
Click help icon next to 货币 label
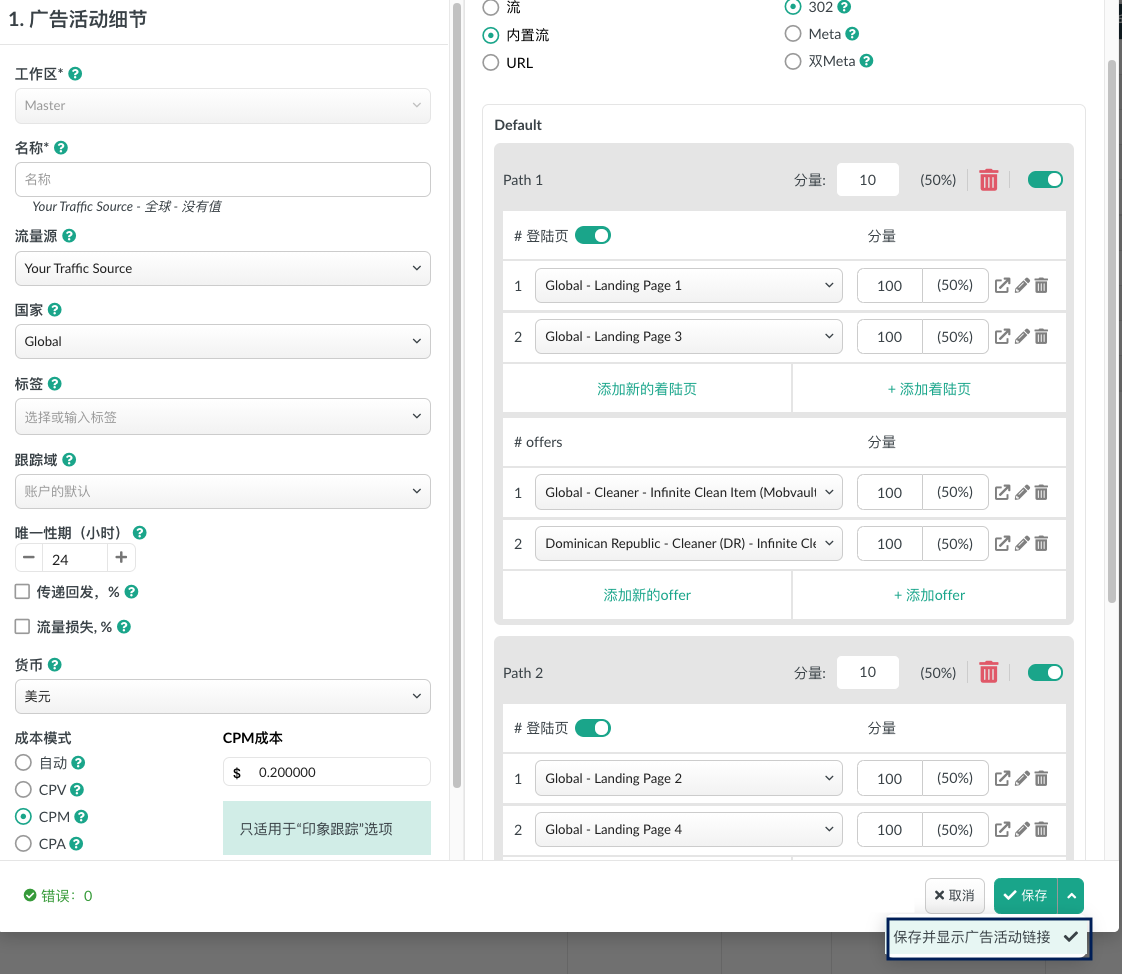[54, 665]
